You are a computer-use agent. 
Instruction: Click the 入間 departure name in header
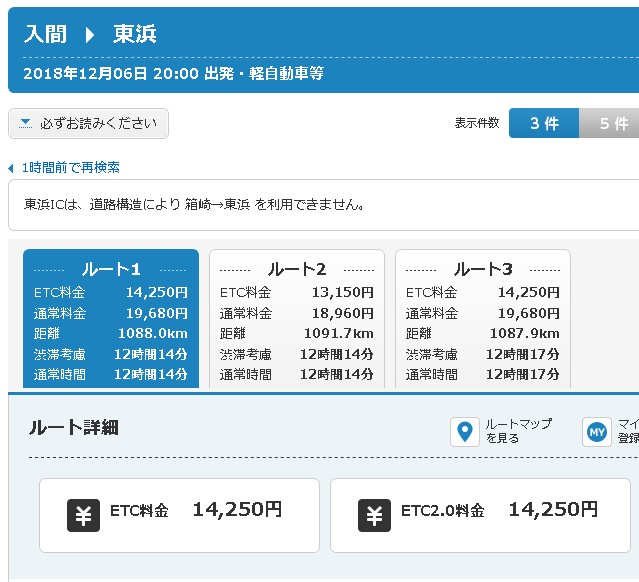pyautogui.click(x=45, y=35)
